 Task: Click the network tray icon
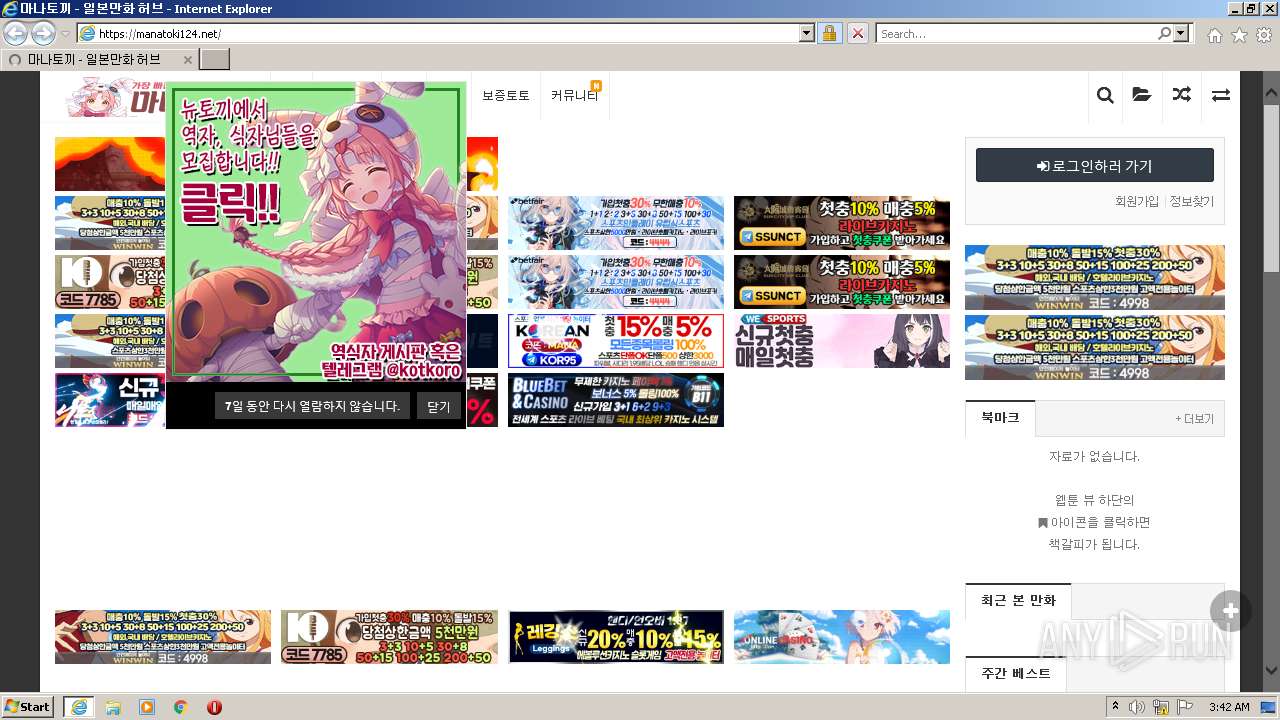point(1161,707)
